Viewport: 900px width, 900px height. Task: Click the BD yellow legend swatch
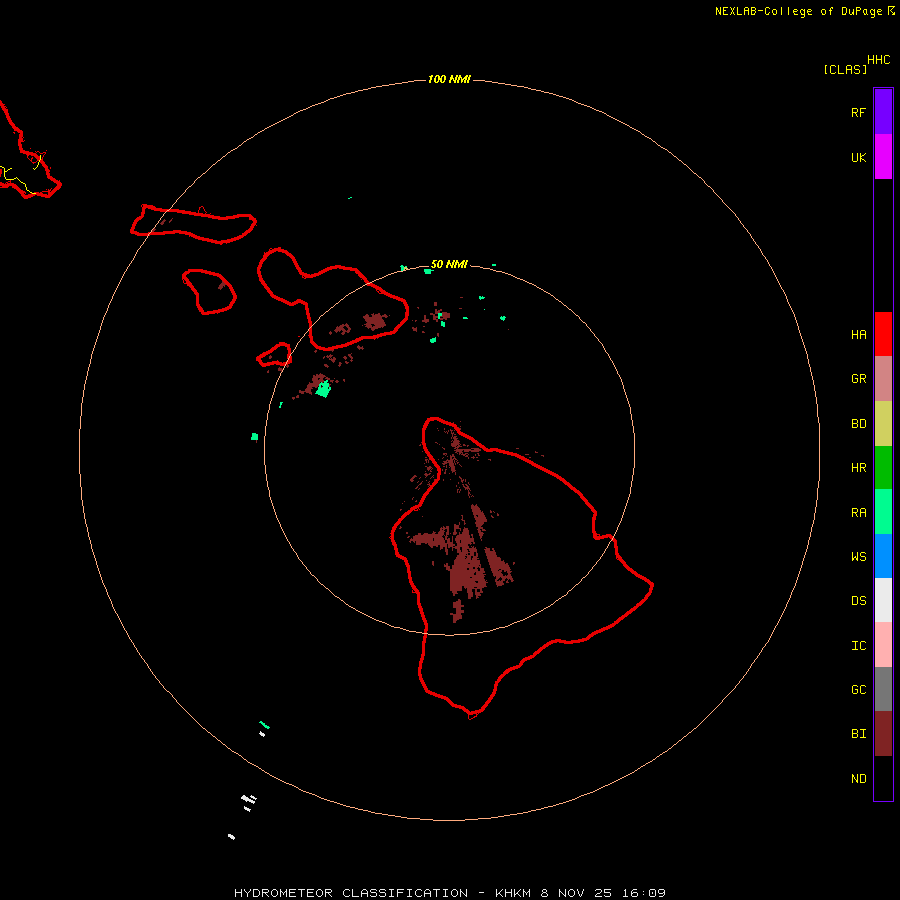click(883, 424)
